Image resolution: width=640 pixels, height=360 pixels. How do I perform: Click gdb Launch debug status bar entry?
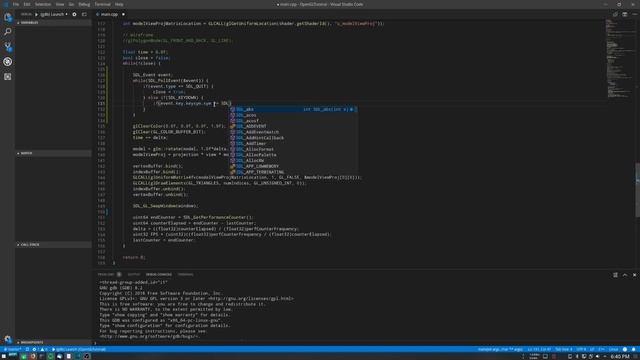[x=79, y=349]
